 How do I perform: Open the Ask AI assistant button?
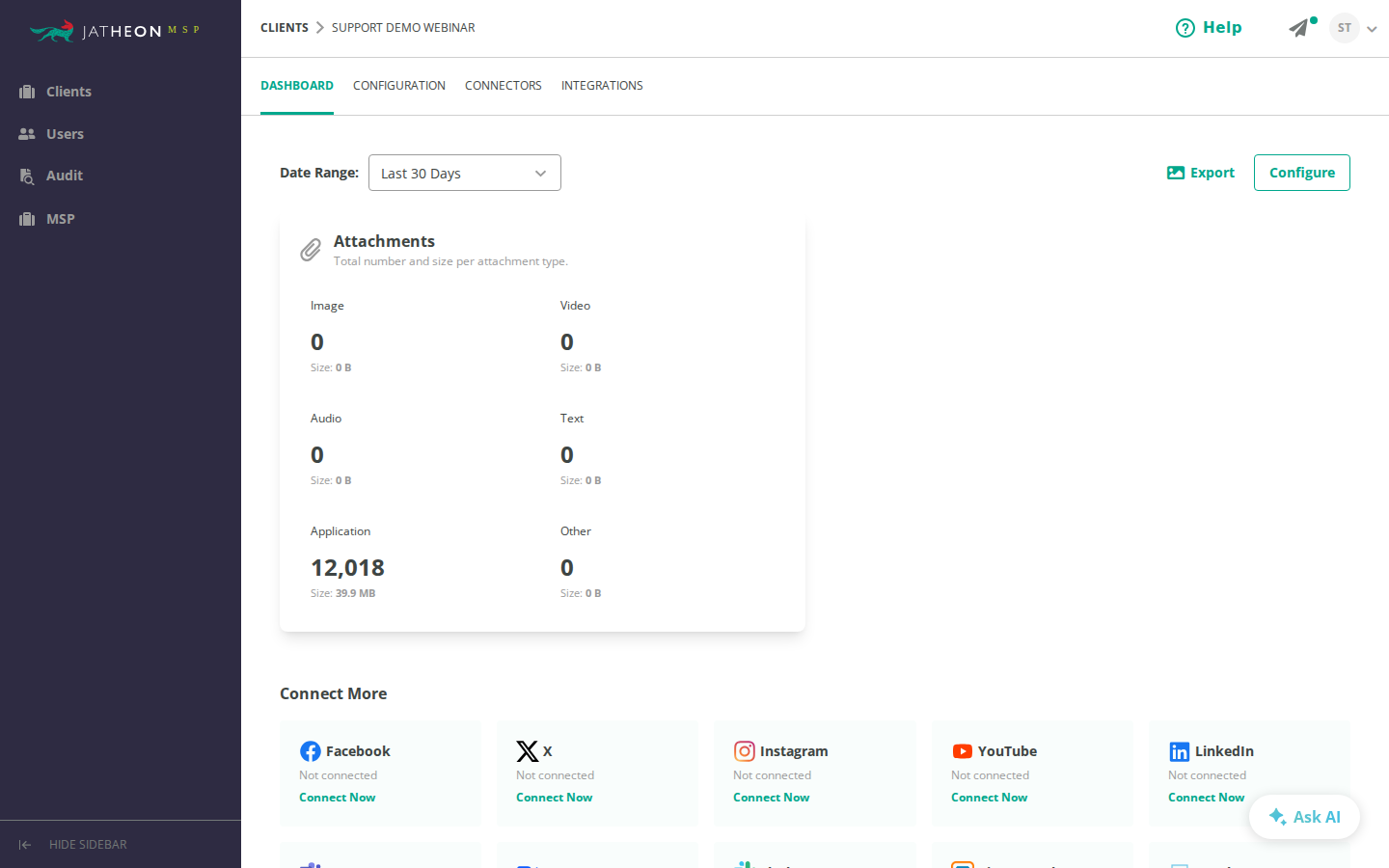point(1304,817)
